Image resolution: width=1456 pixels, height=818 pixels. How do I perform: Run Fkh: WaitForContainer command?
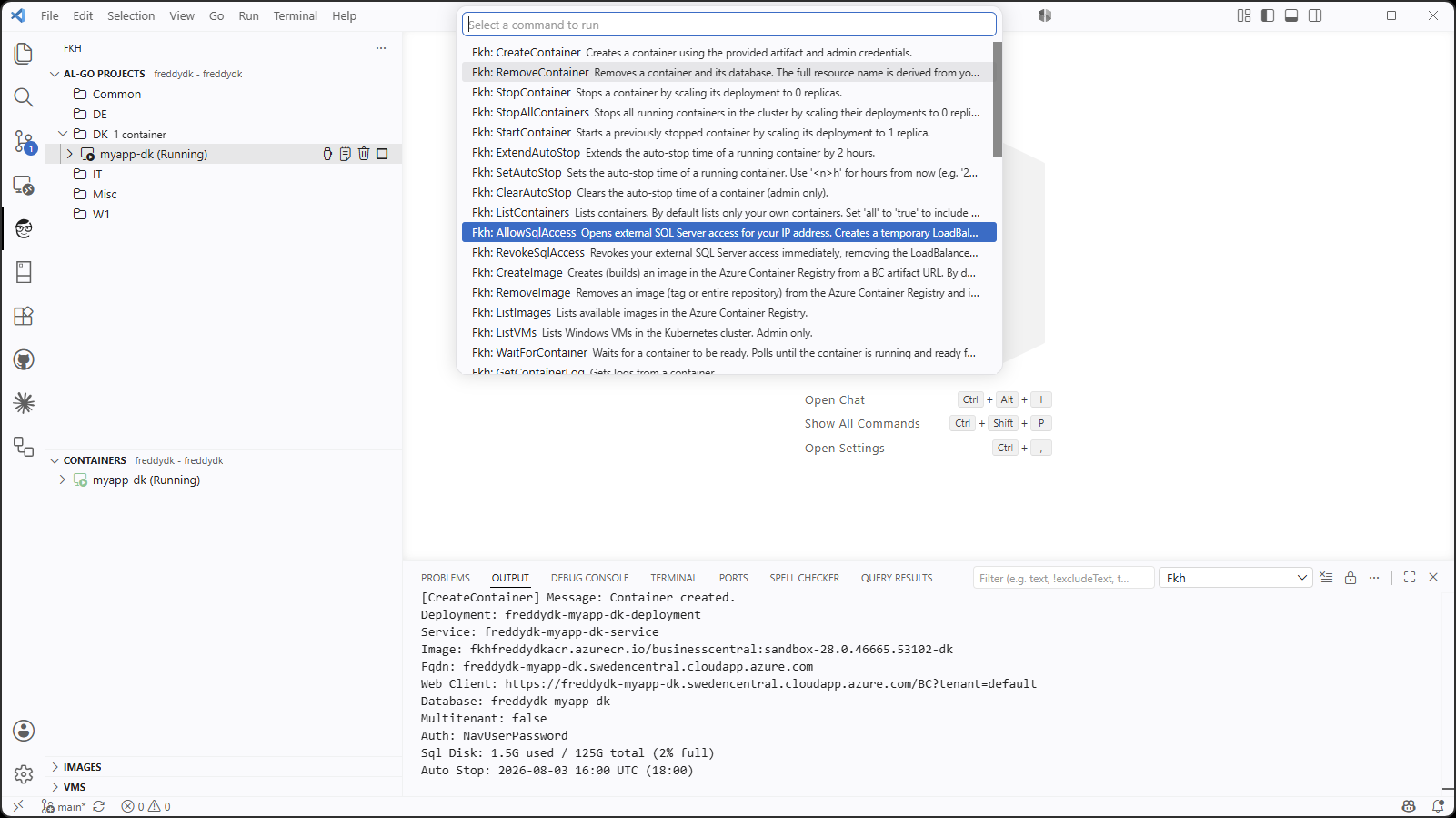tap(728, 353)
